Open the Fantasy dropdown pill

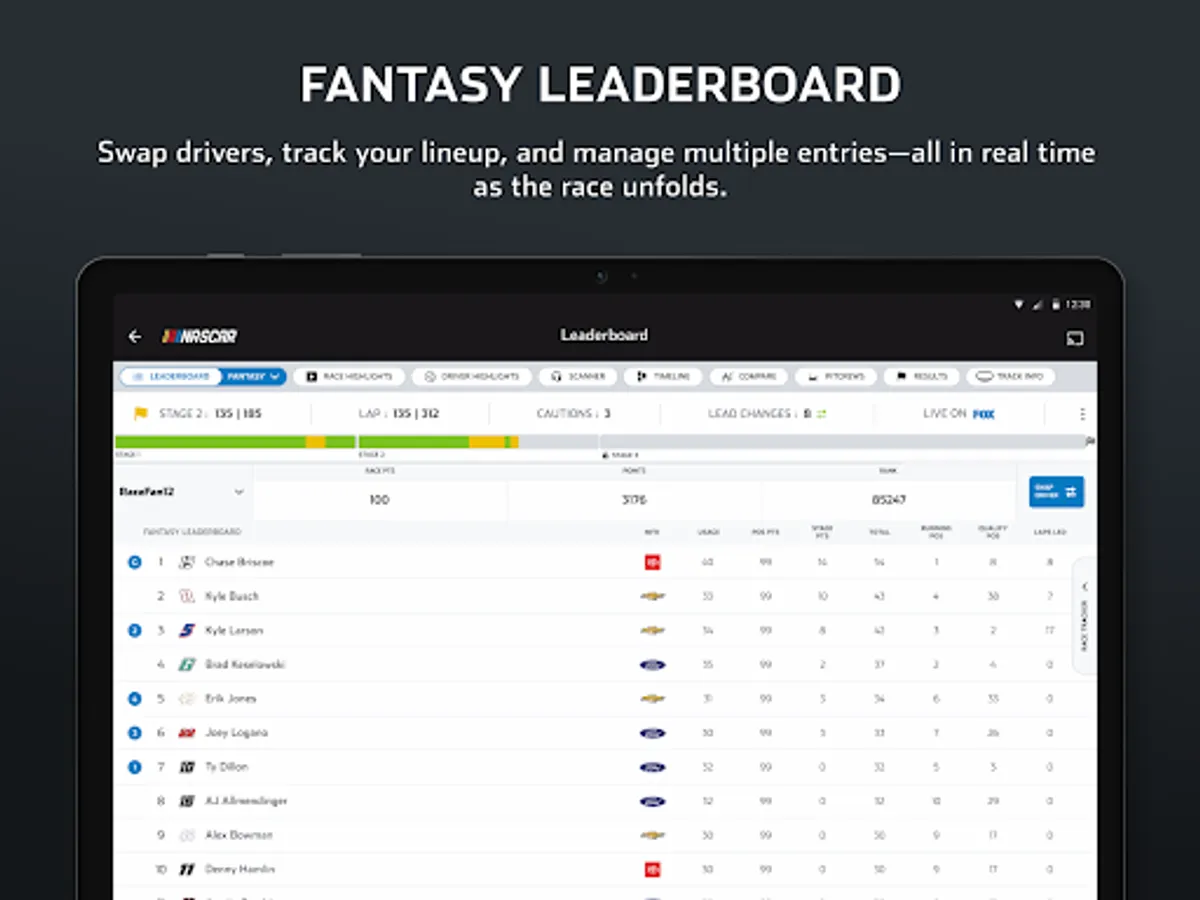point(253,377)
